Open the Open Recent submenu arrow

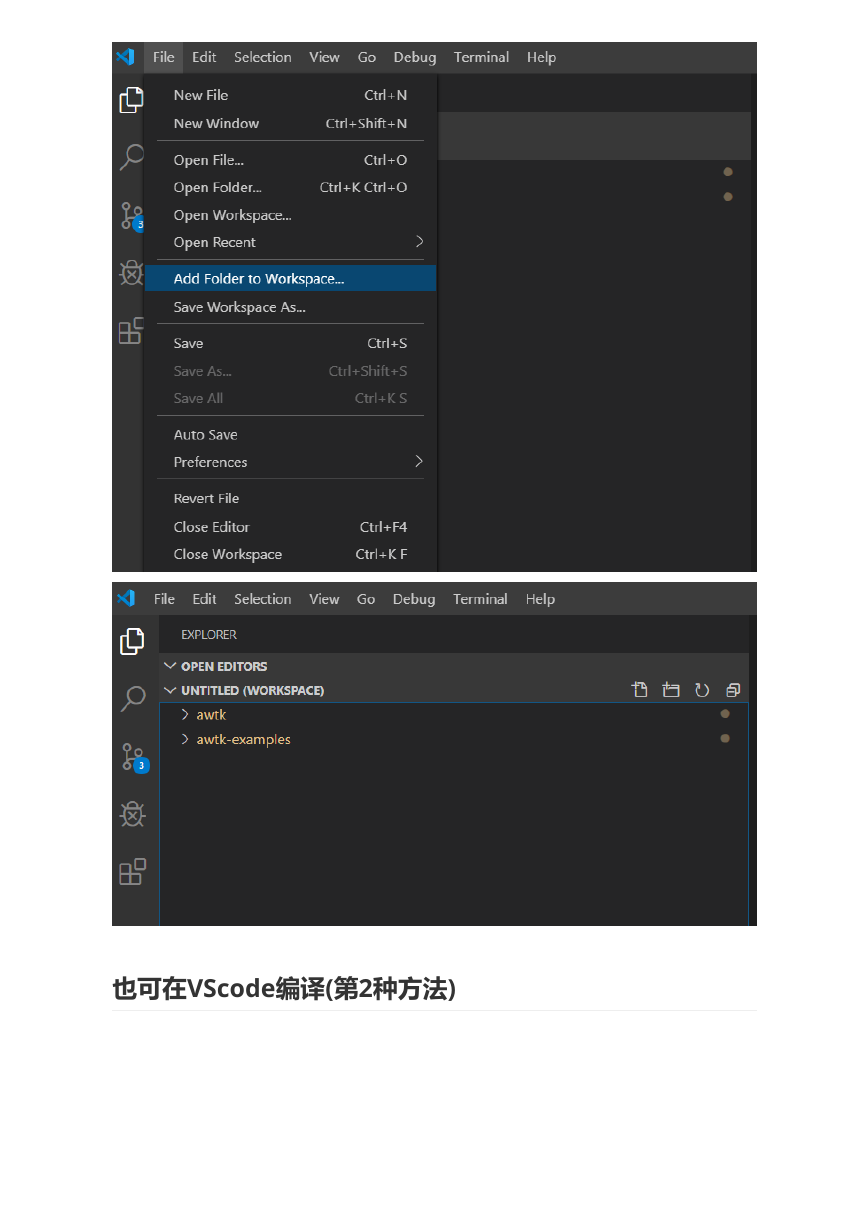tap(419, 241)
